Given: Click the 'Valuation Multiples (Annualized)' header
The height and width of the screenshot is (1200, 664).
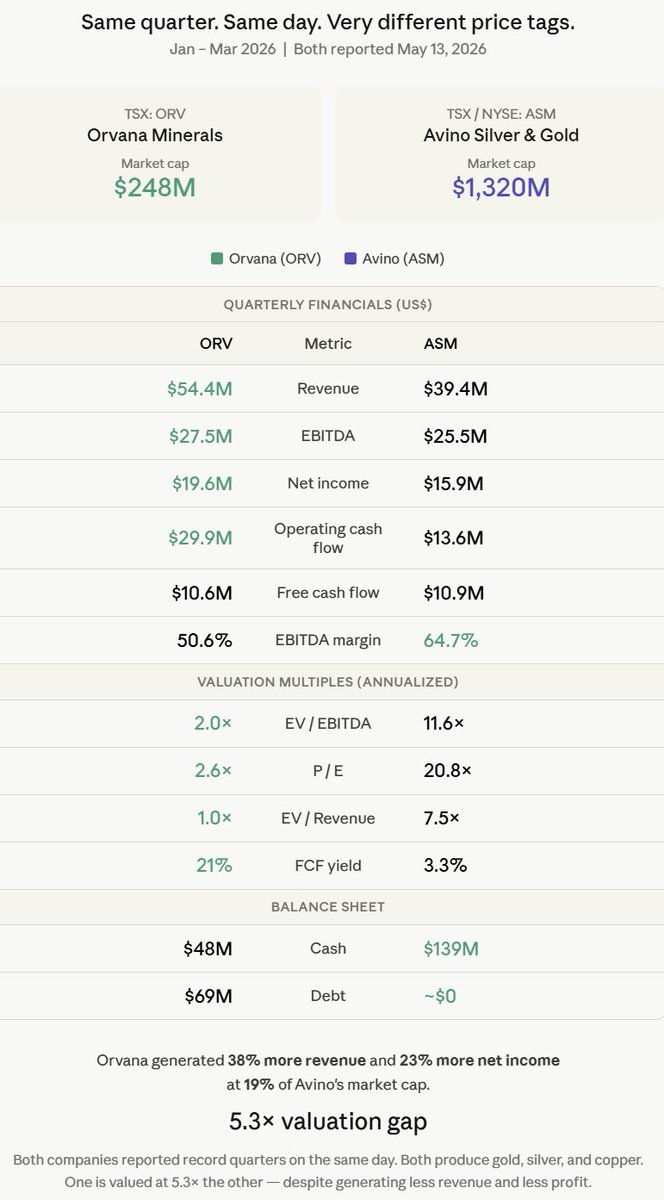Looking at the screenshot, I should [x=328, y=682].
